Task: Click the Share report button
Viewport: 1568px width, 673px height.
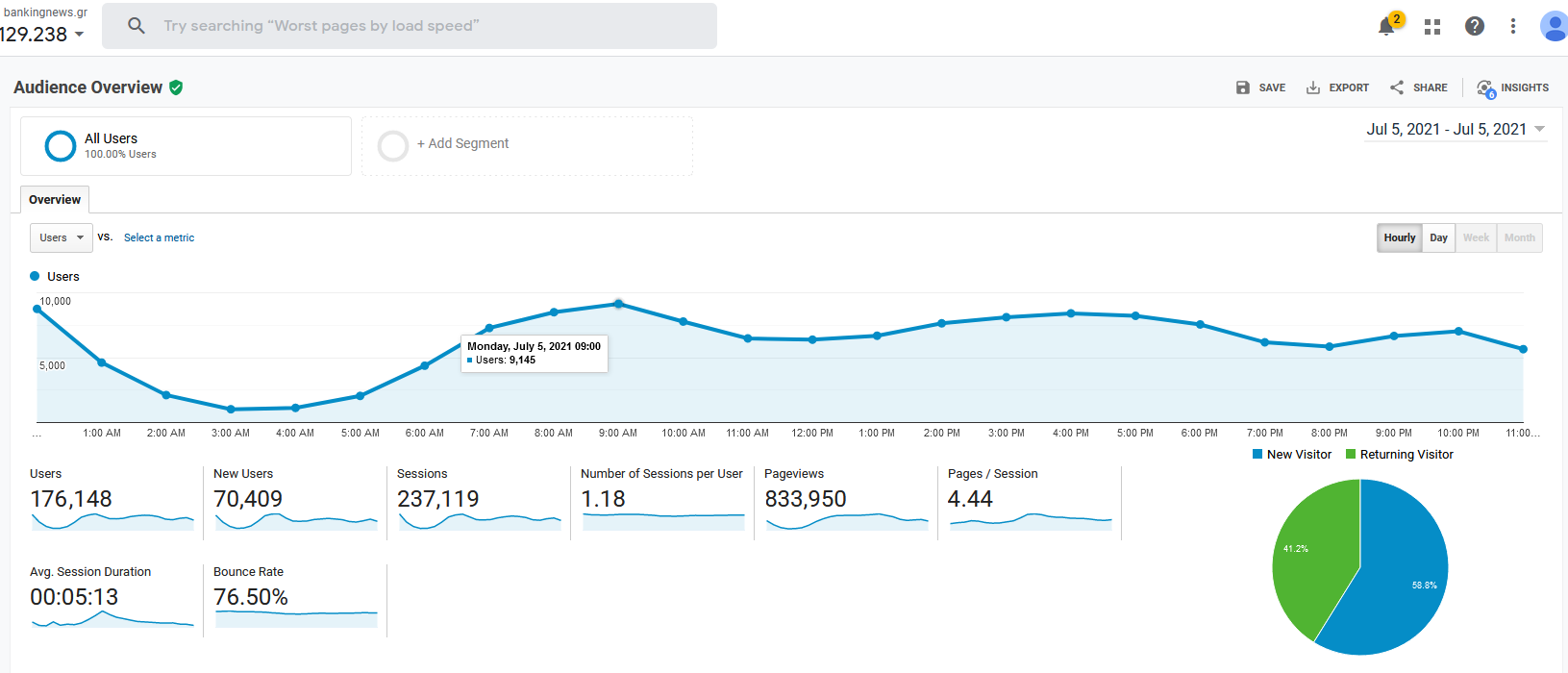Action: 1419,87
